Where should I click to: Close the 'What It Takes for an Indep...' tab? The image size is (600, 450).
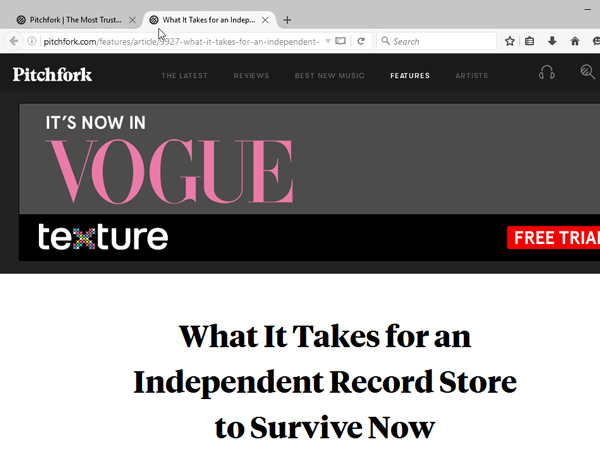pos(265,19)
